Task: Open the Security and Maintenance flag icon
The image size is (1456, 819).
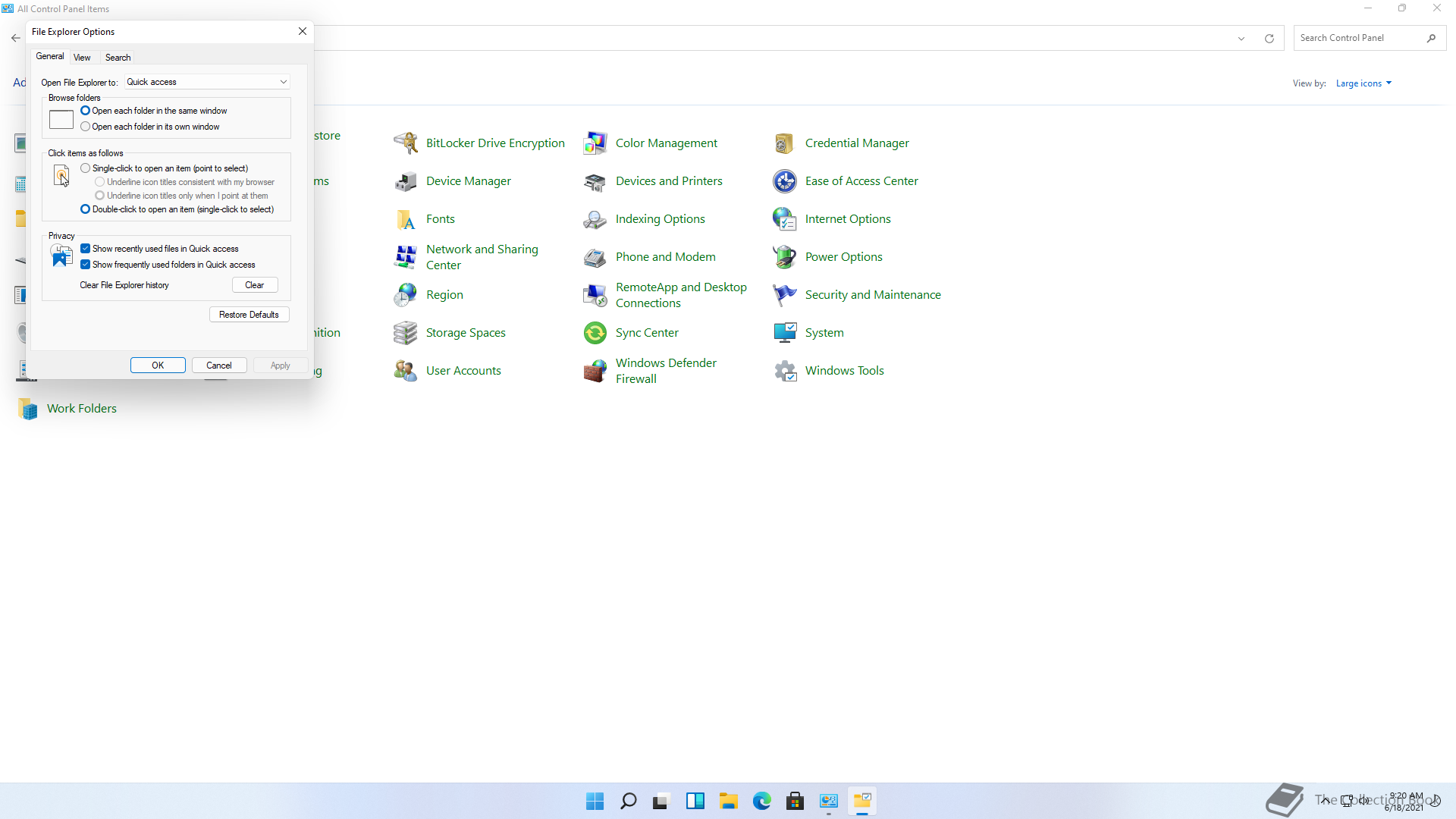Action: pos(785,294)
